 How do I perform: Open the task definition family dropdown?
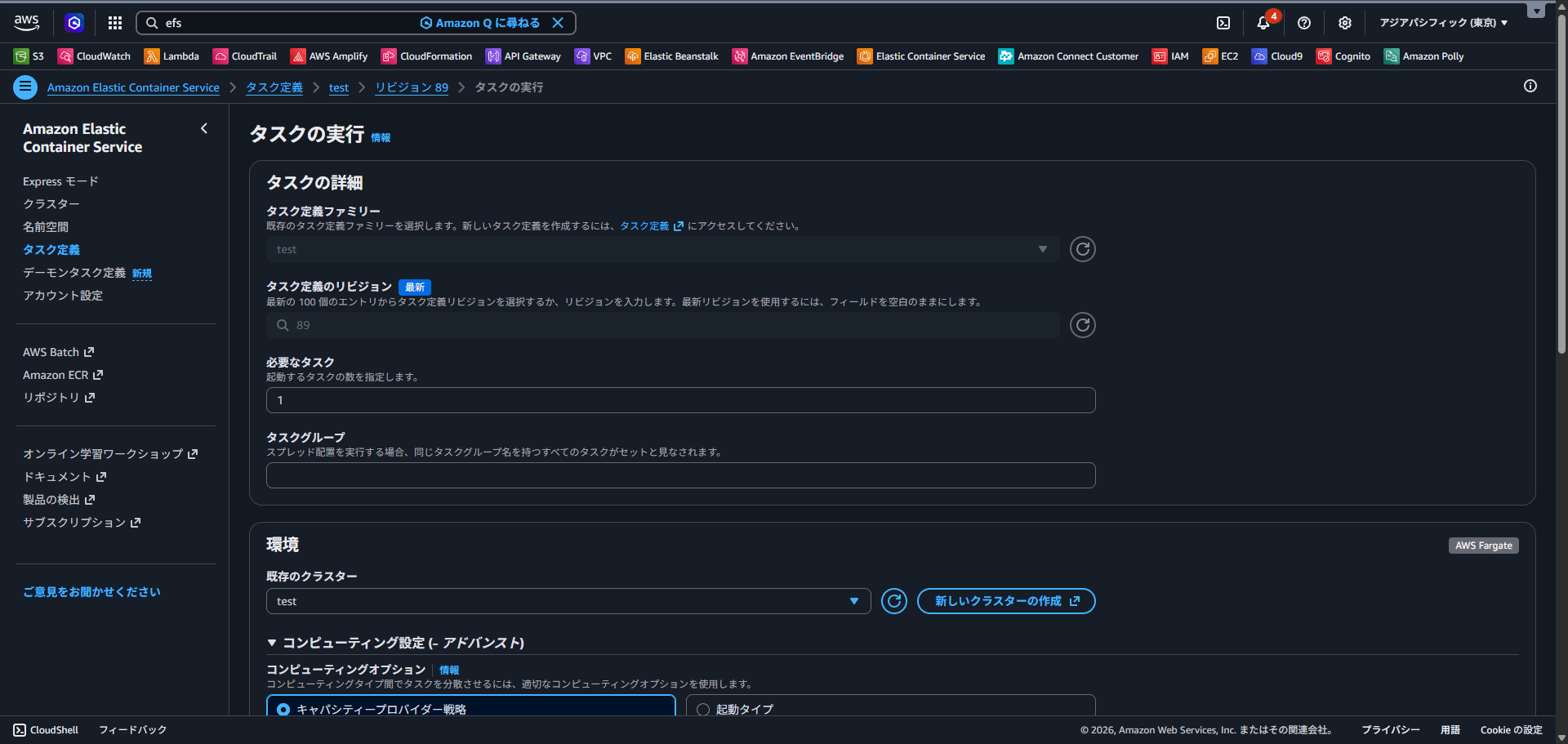click(663, 249)
